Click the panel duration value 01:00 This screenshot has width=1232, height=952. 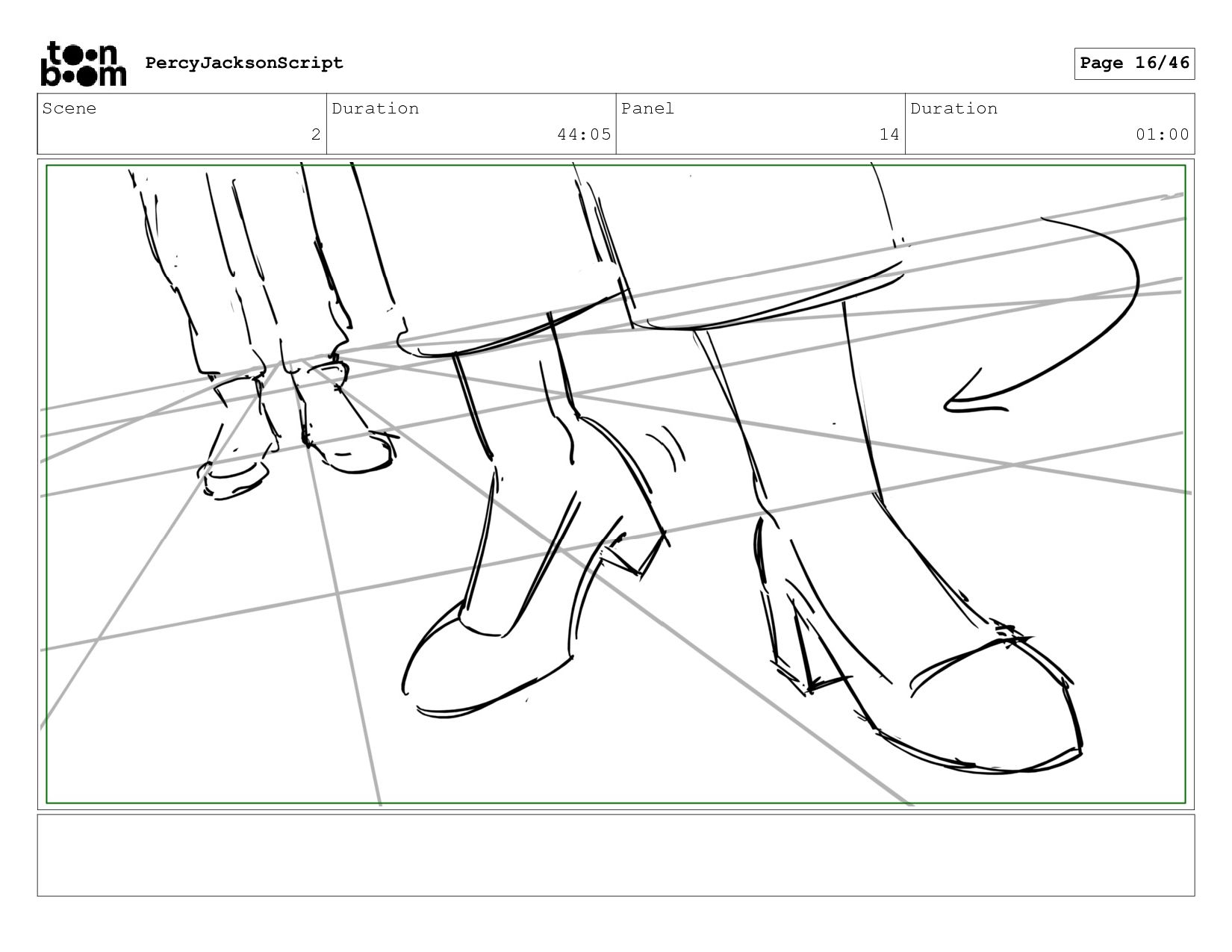click(1163, 134)
